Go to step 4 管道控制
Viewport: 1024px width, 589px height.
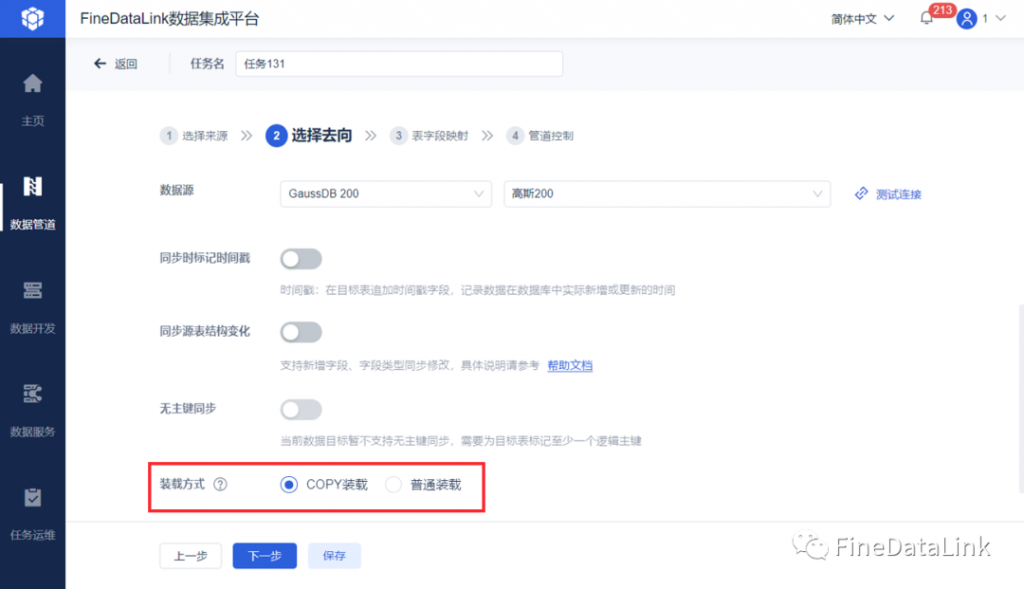540,136
